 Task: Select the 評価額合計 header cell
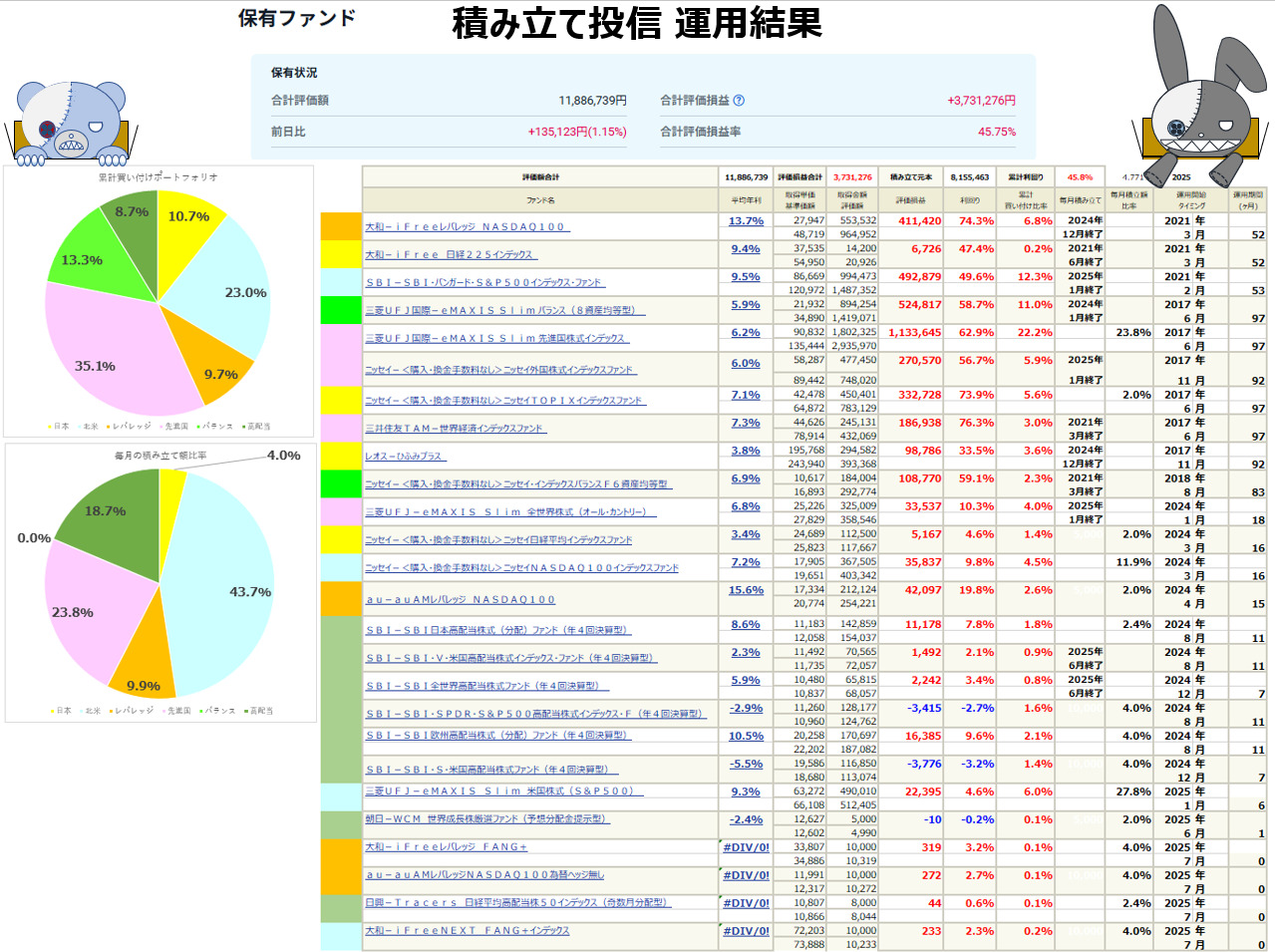pos(541,177)
